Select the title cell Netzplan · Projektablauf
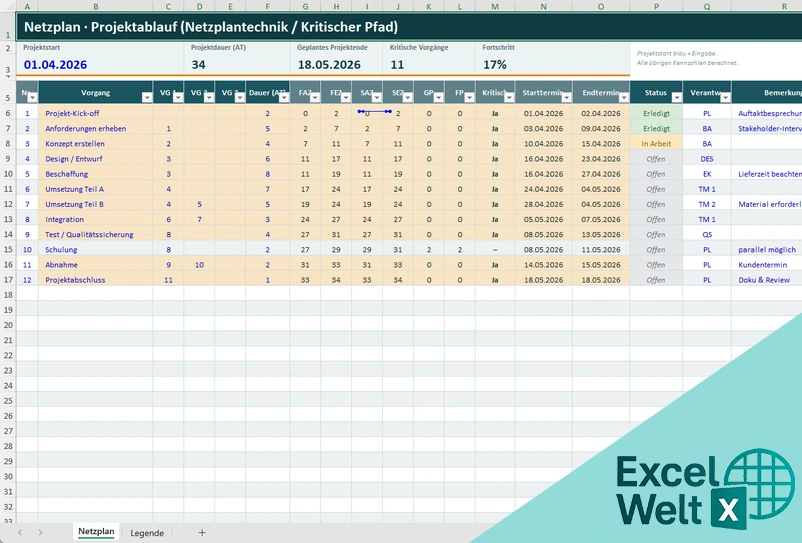Screen dimensions: 802x543 click(409, 27)
